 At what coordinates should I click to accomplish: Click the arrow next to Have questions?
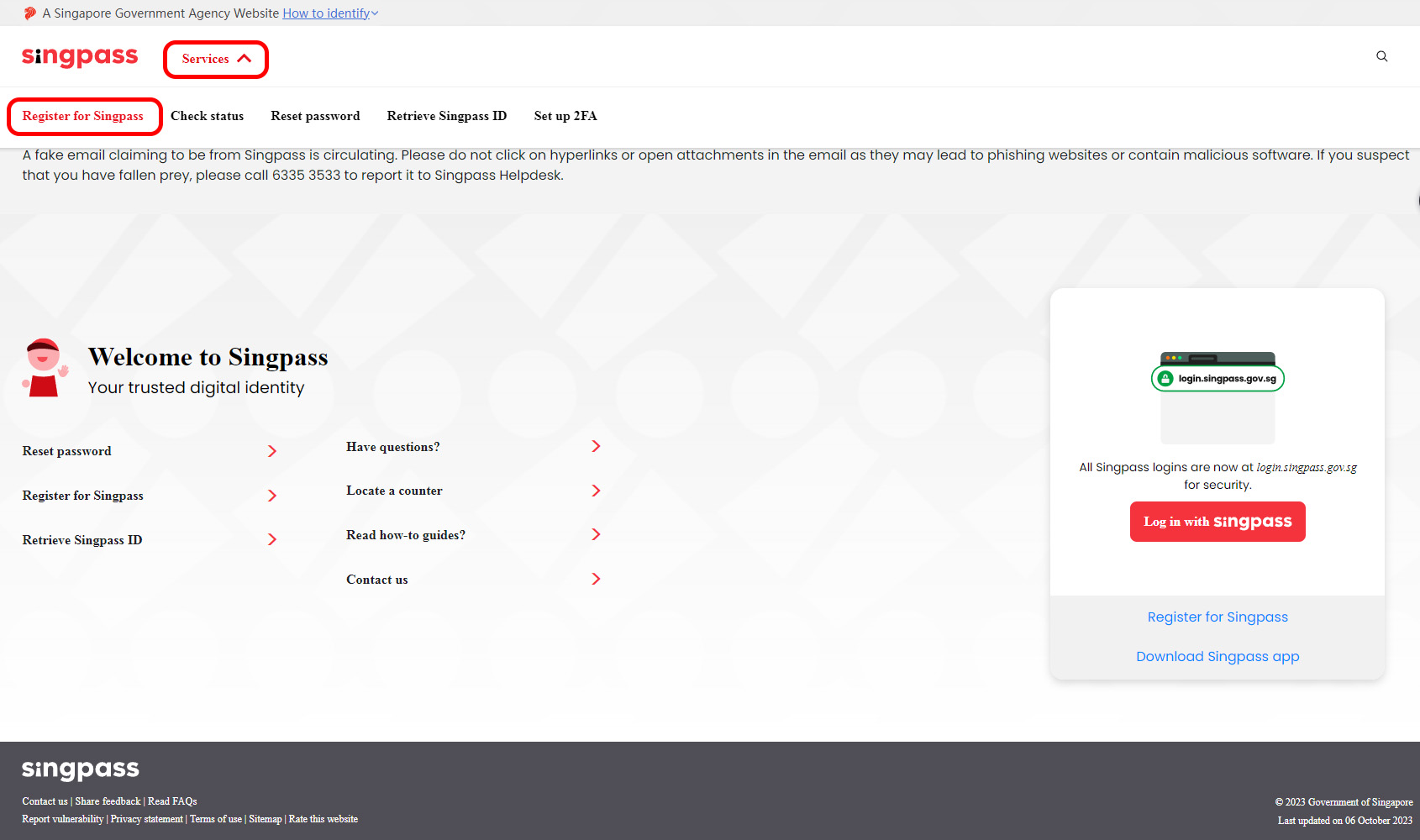click(596, 446)
